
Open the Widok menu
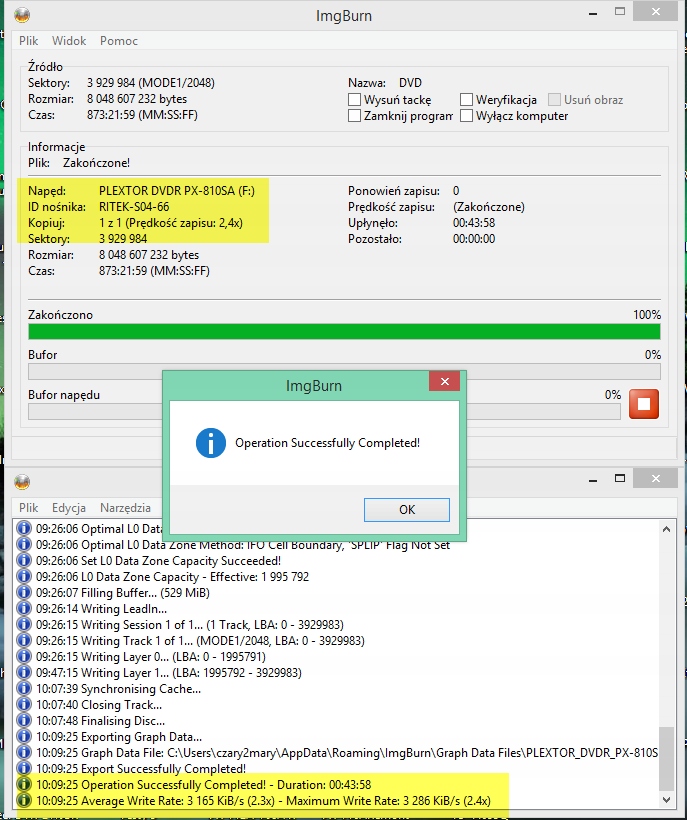69,41
